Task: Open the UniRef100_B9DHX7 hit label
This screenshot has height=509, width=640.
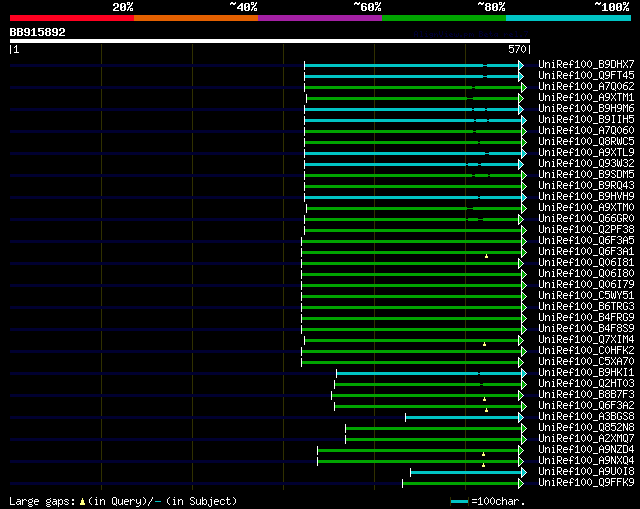Action: [x=572, y=64]
